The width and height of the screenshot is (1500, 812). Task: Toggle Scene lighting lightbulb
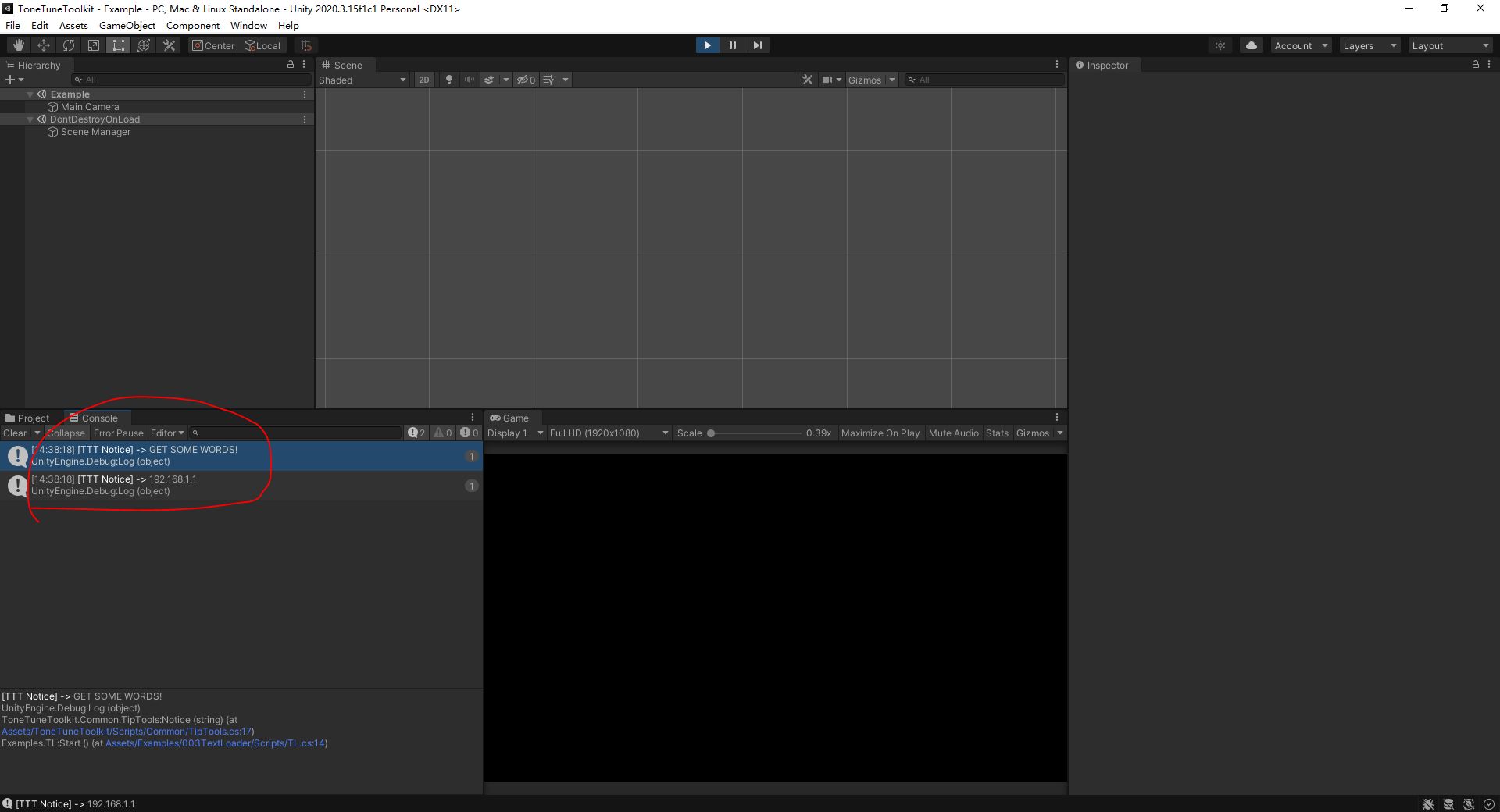(x=449, y=80)
